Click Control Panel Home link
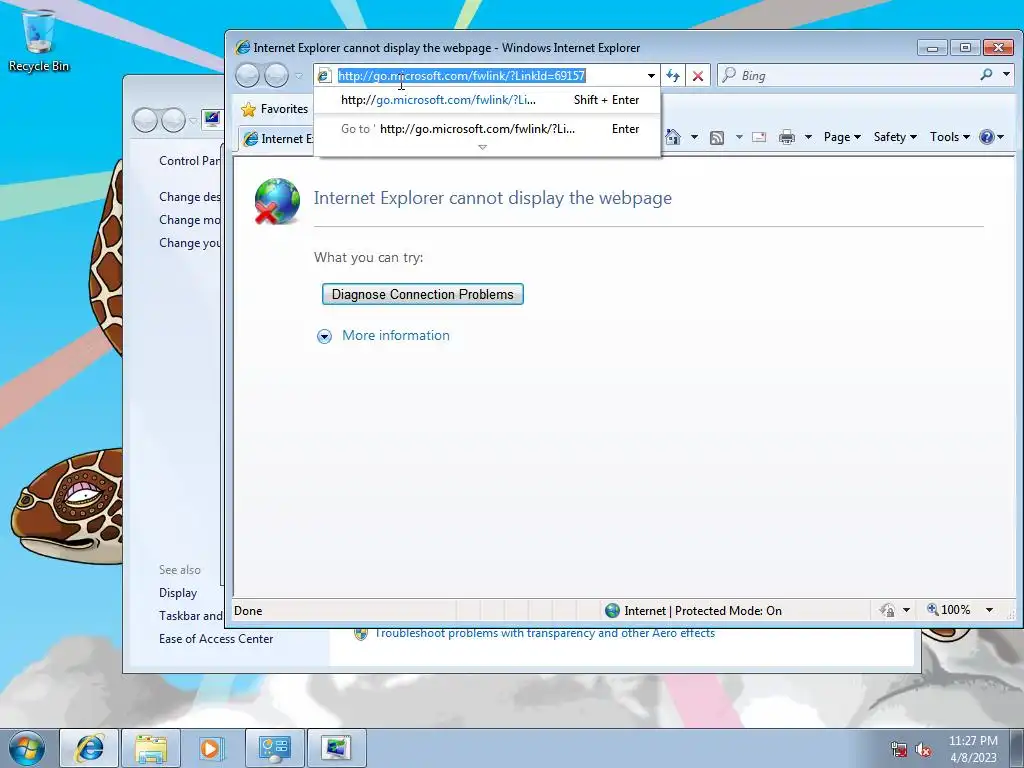This screenshot has height=768, width=1024. (189, 161)
